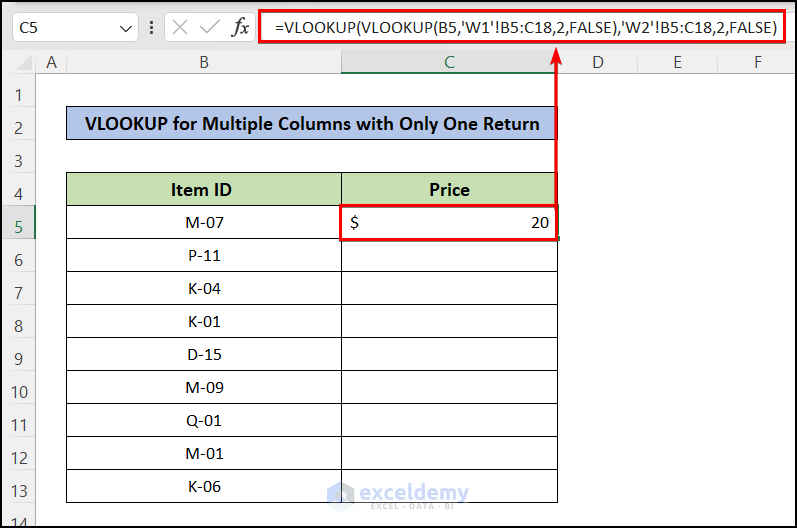Select the 'Item ID' header cell
Image resolution: width=797 pixels, height=528 pixels.
(204, 190)
